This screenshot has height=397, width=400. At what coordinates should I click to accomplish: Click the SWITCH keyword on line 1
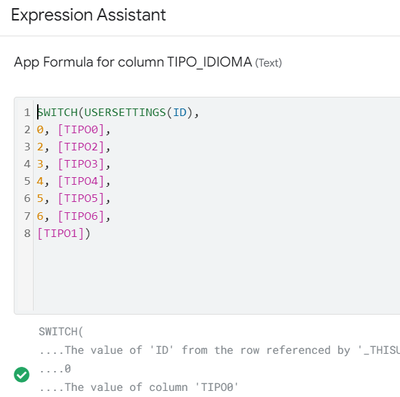(x=57, y=112)
